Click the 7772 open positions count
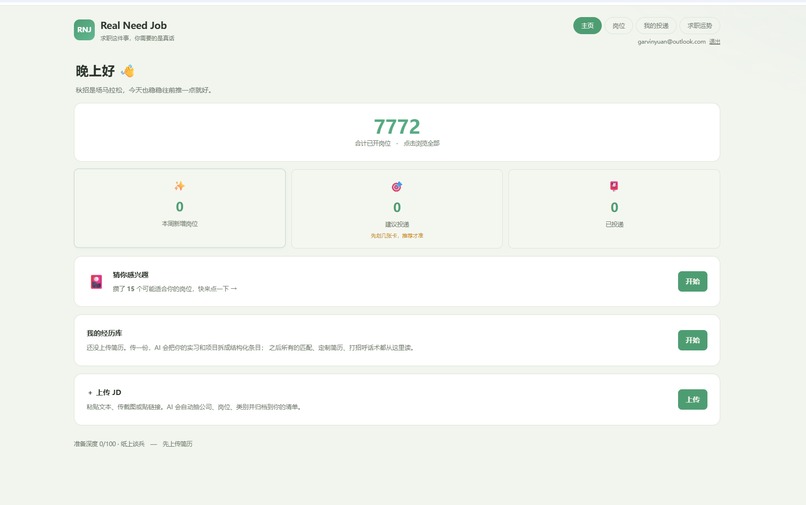 pyautogui.click(x=397, y=127)
